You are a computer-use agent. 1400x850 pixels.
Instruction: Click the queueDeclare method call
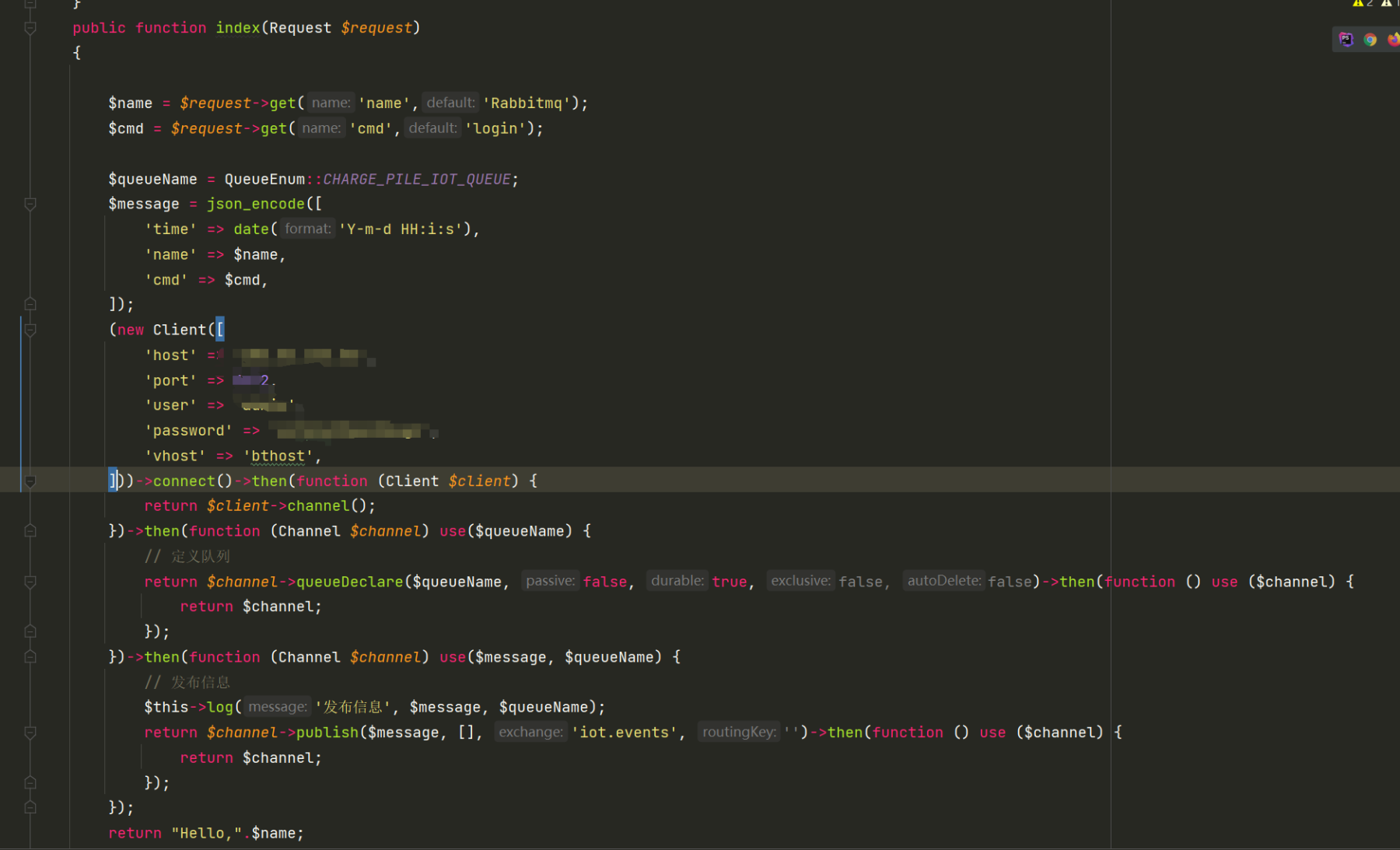point(350,582)
